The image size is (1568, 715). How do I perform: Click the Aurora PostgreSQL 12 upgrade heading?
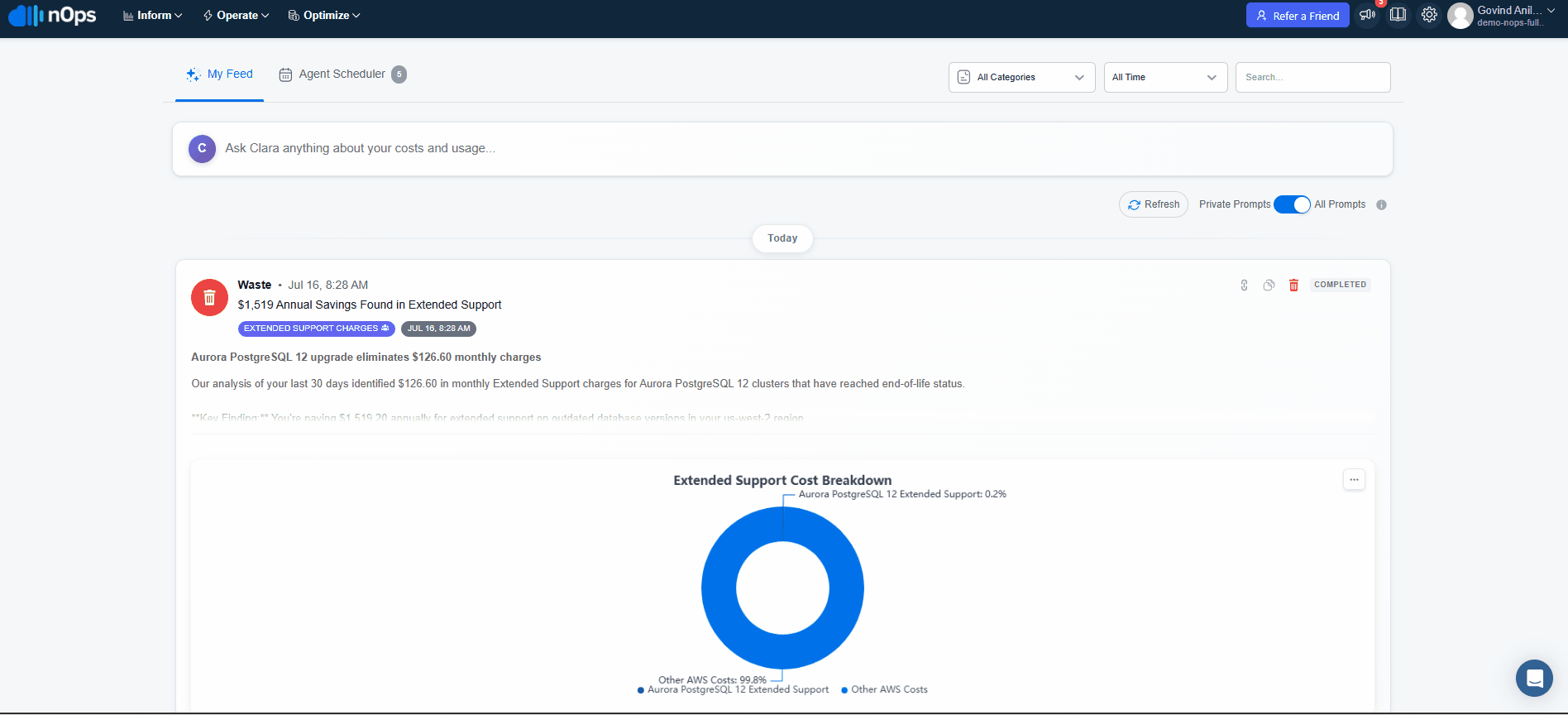pyautogui.click(x=366, y=357)
